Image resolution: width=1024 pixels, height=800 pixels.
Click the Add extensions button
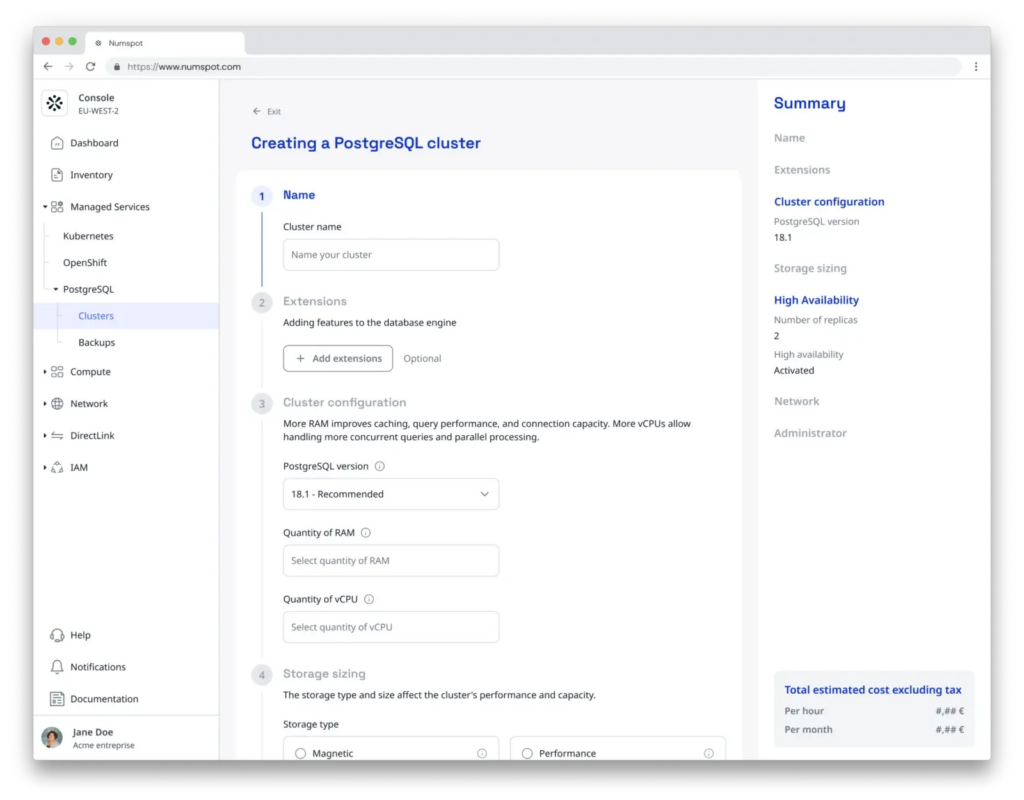(x=338, y=359)
